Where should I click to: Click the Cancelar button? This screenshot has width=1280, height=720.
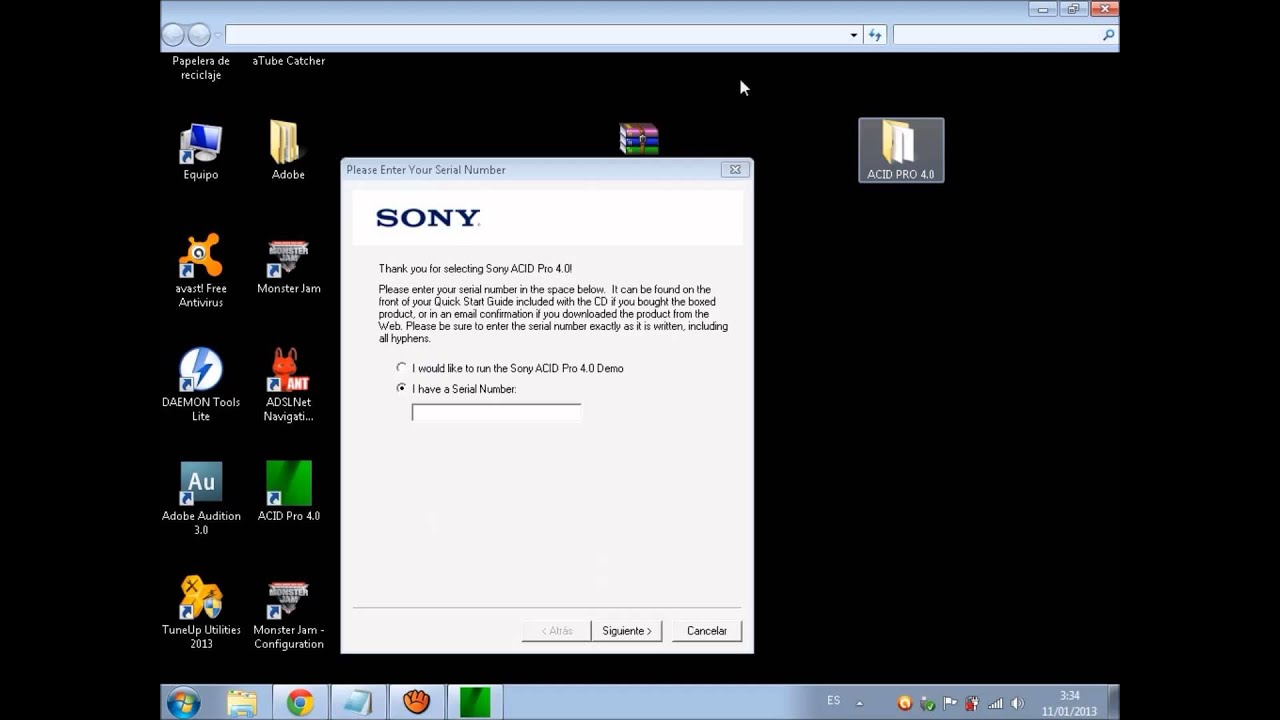(x=707, y=631)
